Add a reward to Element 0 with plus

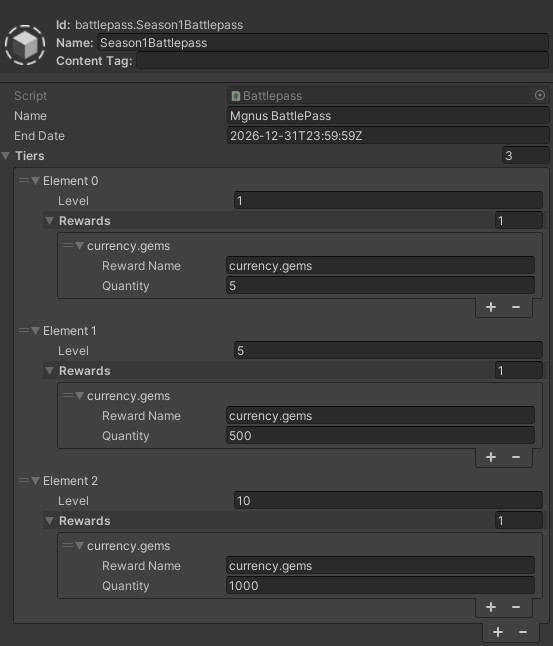click(490, 307)
